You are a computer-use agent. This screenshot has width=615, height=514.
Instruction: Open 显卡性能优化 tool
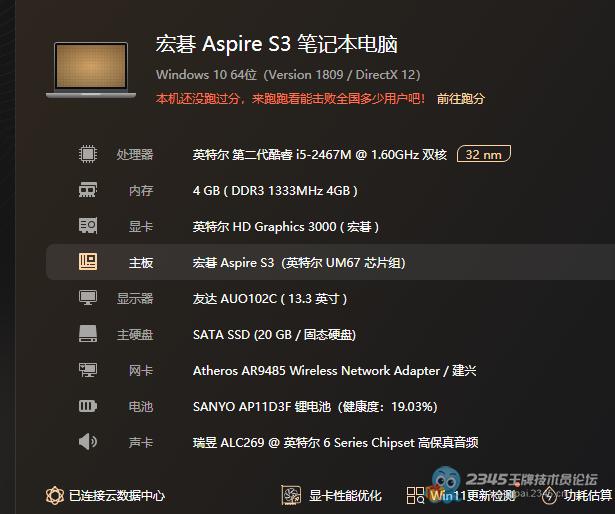pos(345,496)
